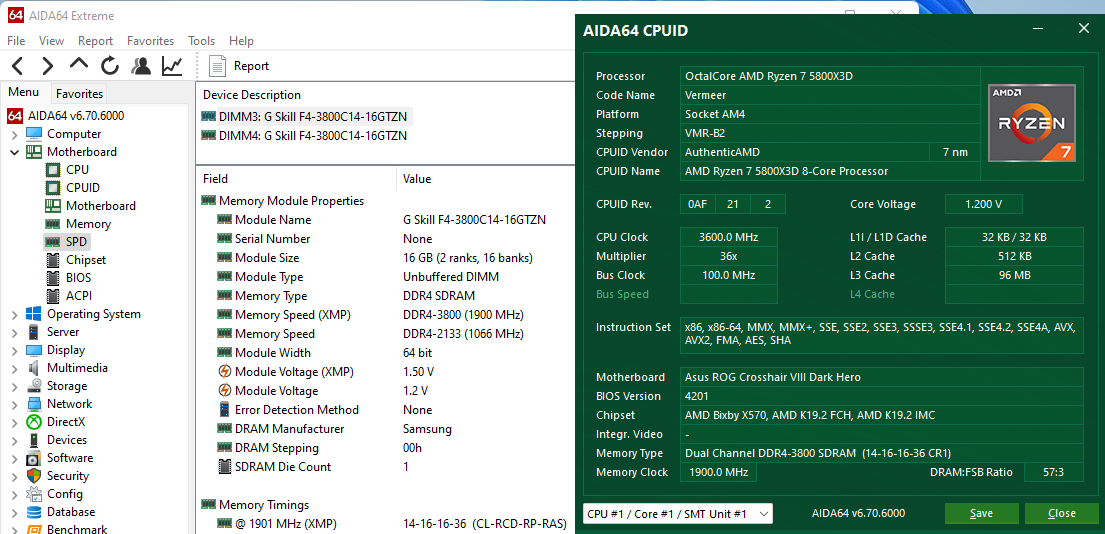Image resolution: width=1105 pixels, height=534 pixels.
Task: Select the CPUID item in tree
Action: pyautogui.click(x=82, y=188)
